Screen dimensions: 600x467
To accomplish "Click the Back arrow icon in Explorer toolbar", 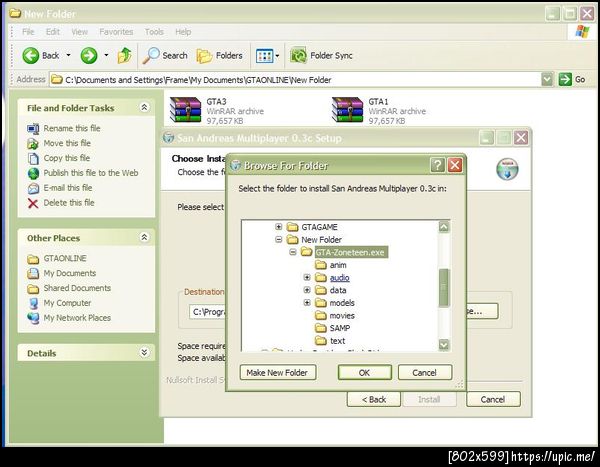I will tap(31, 56).
